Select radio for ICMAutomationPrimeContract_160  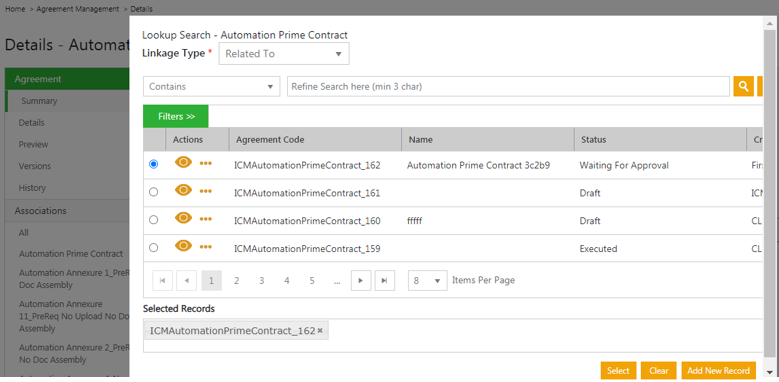[154, 220]
